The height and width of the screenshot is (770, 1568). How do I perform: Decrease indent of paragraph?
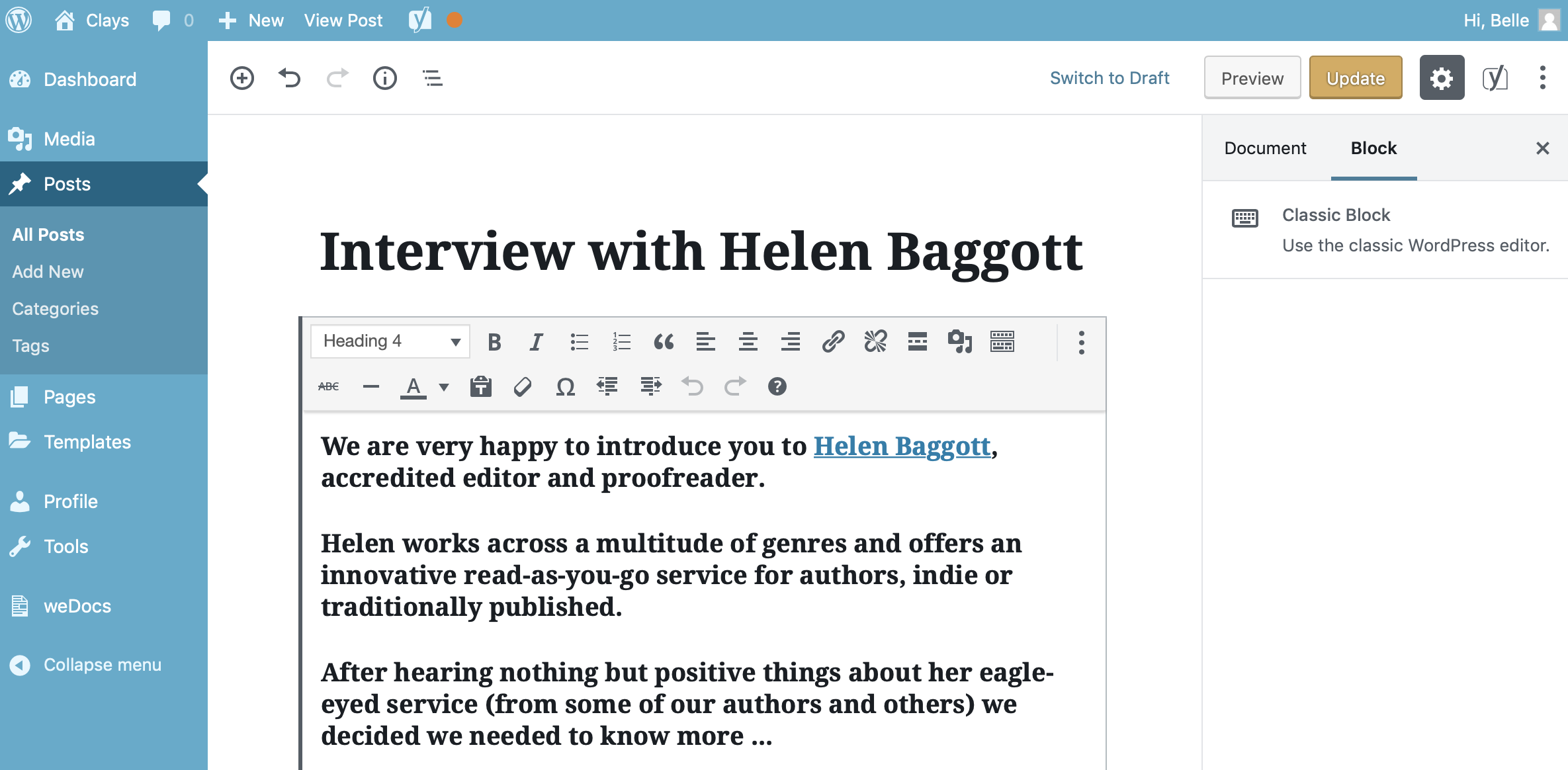(x=607, y=386)
